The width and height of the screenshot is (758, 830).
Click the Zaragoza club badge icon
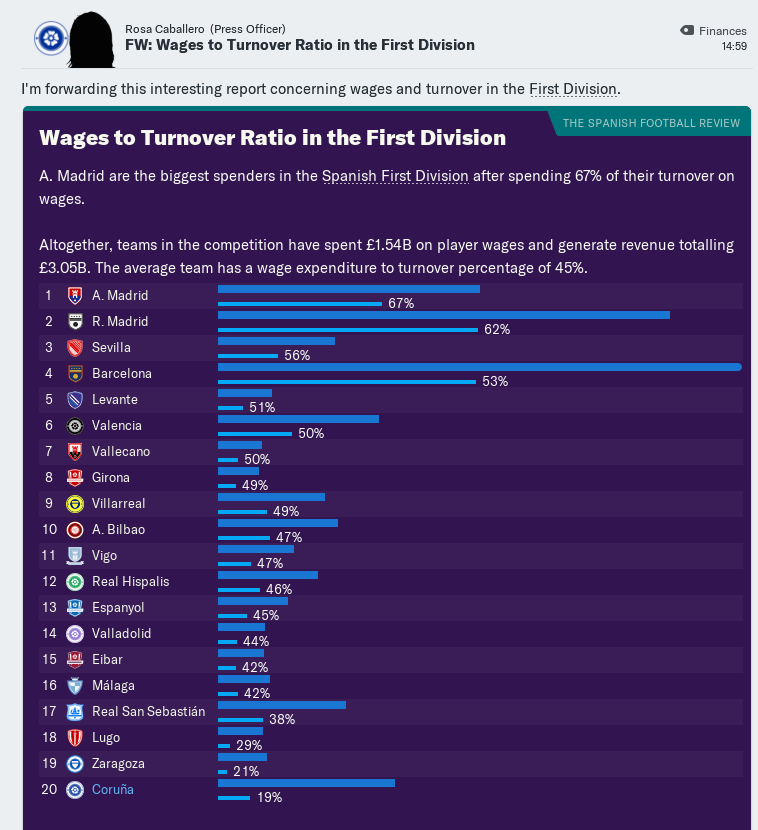click(x=74, y=764)
